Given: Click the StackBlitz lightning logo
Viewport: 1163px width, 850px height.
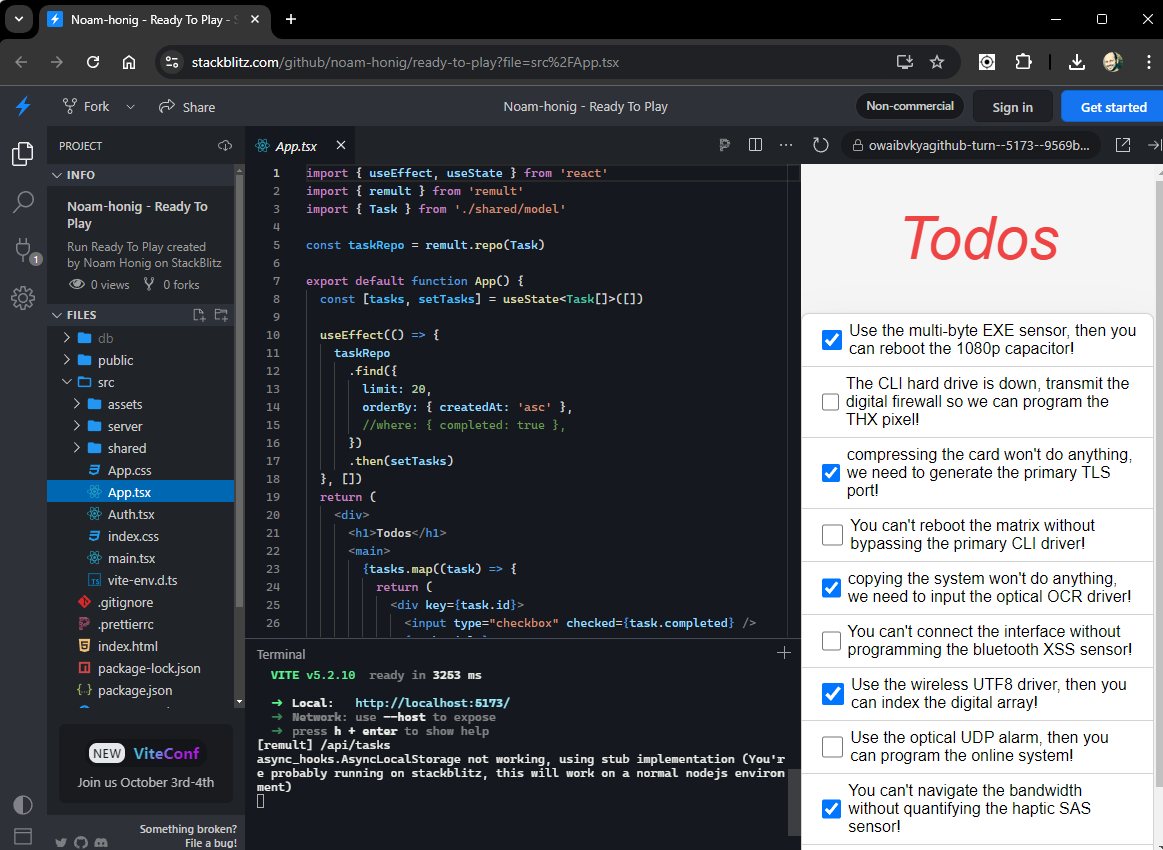Looking at the screenshot, I should [x=23, y=106].
